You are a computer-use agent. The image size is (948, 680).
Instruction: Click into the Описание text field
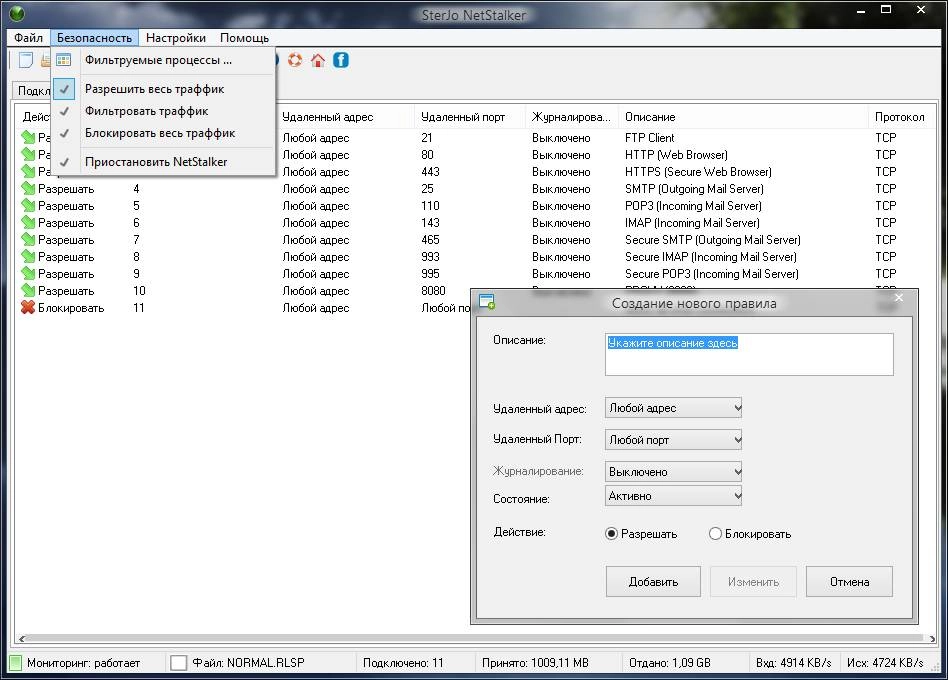749,354
